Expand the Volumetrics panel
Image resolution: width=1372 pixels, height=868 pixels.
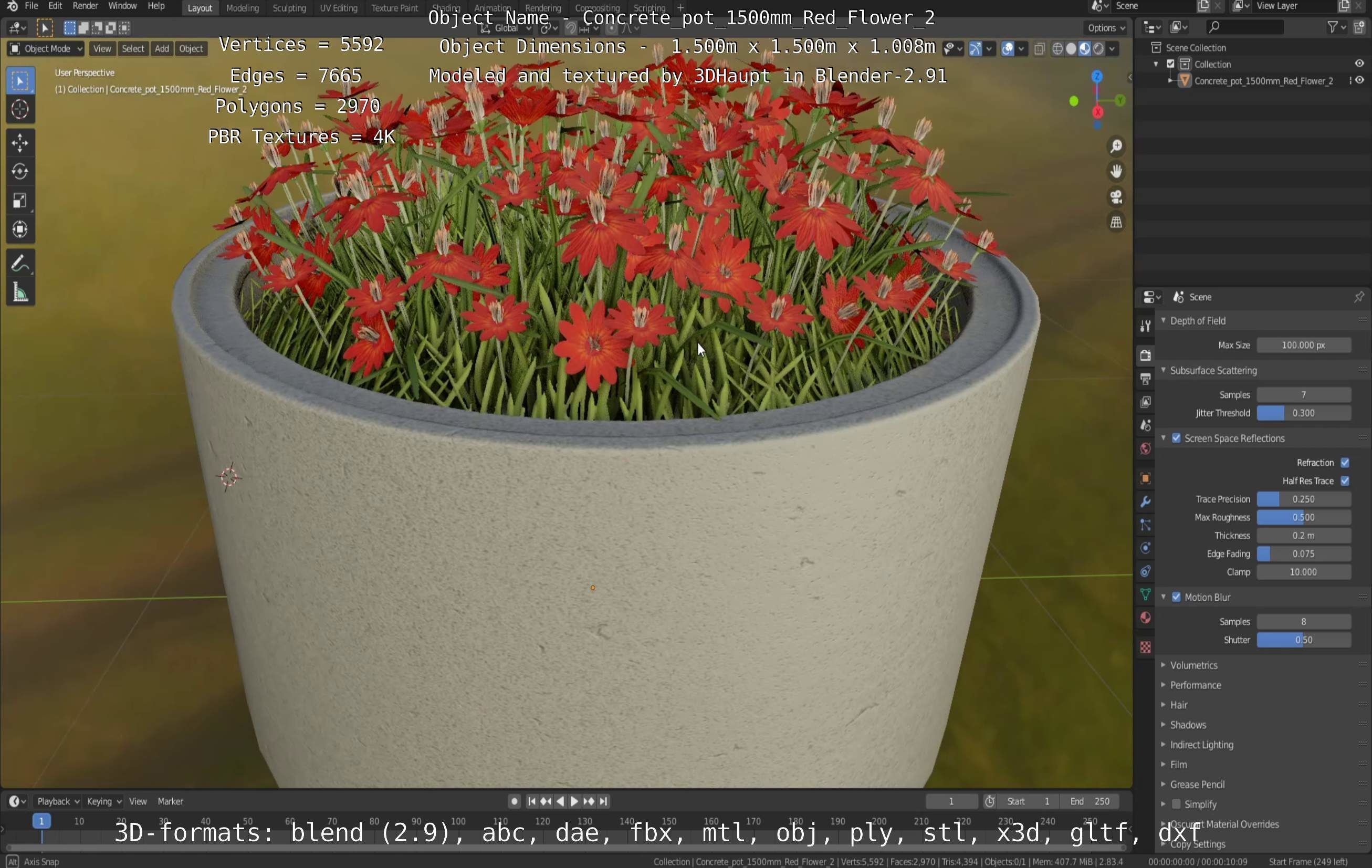point(1163,665)
